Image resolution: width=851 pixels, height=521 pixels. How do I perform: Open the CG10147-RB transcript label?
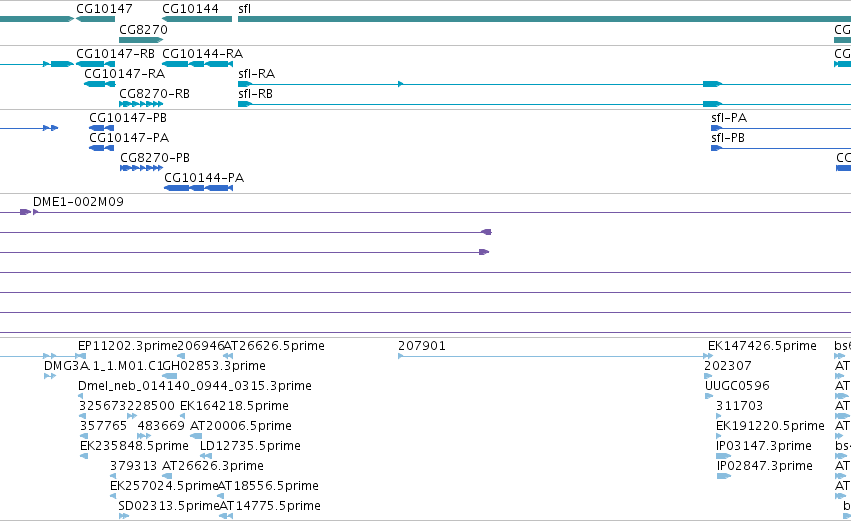coord(115,54)
